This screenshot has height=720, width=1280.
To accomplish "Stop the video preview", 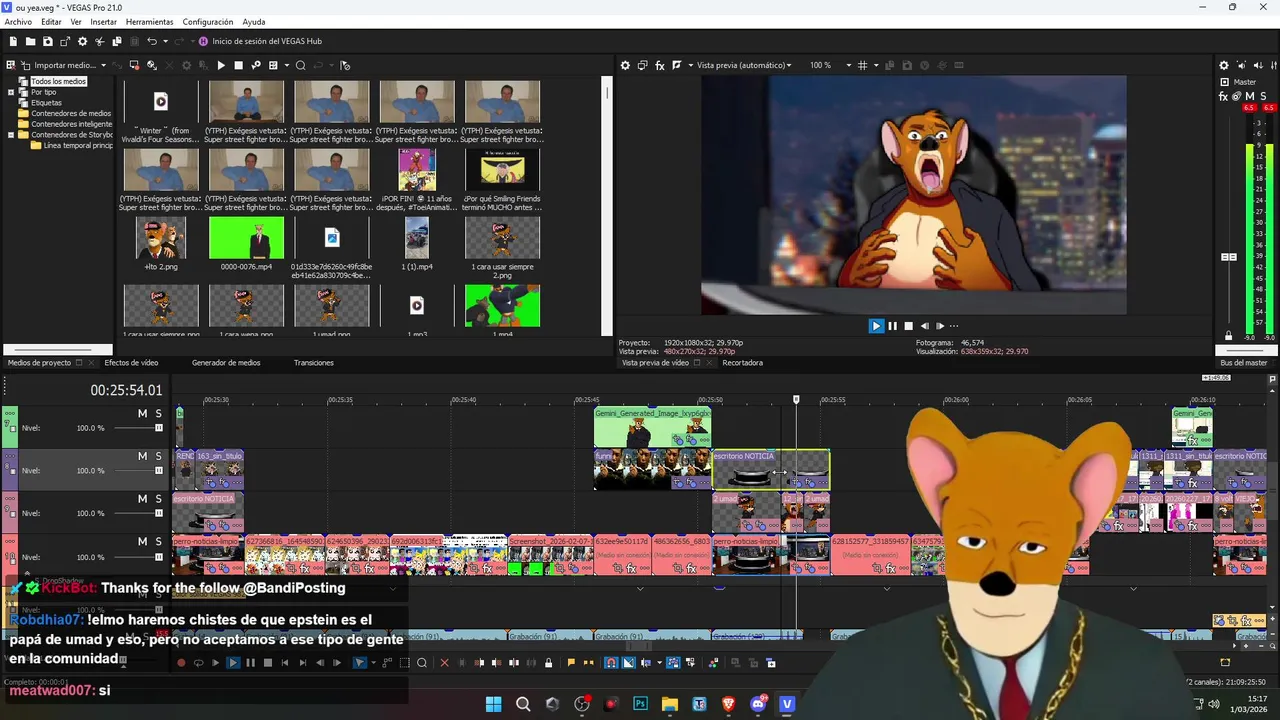I will click(x=908, y=326).
